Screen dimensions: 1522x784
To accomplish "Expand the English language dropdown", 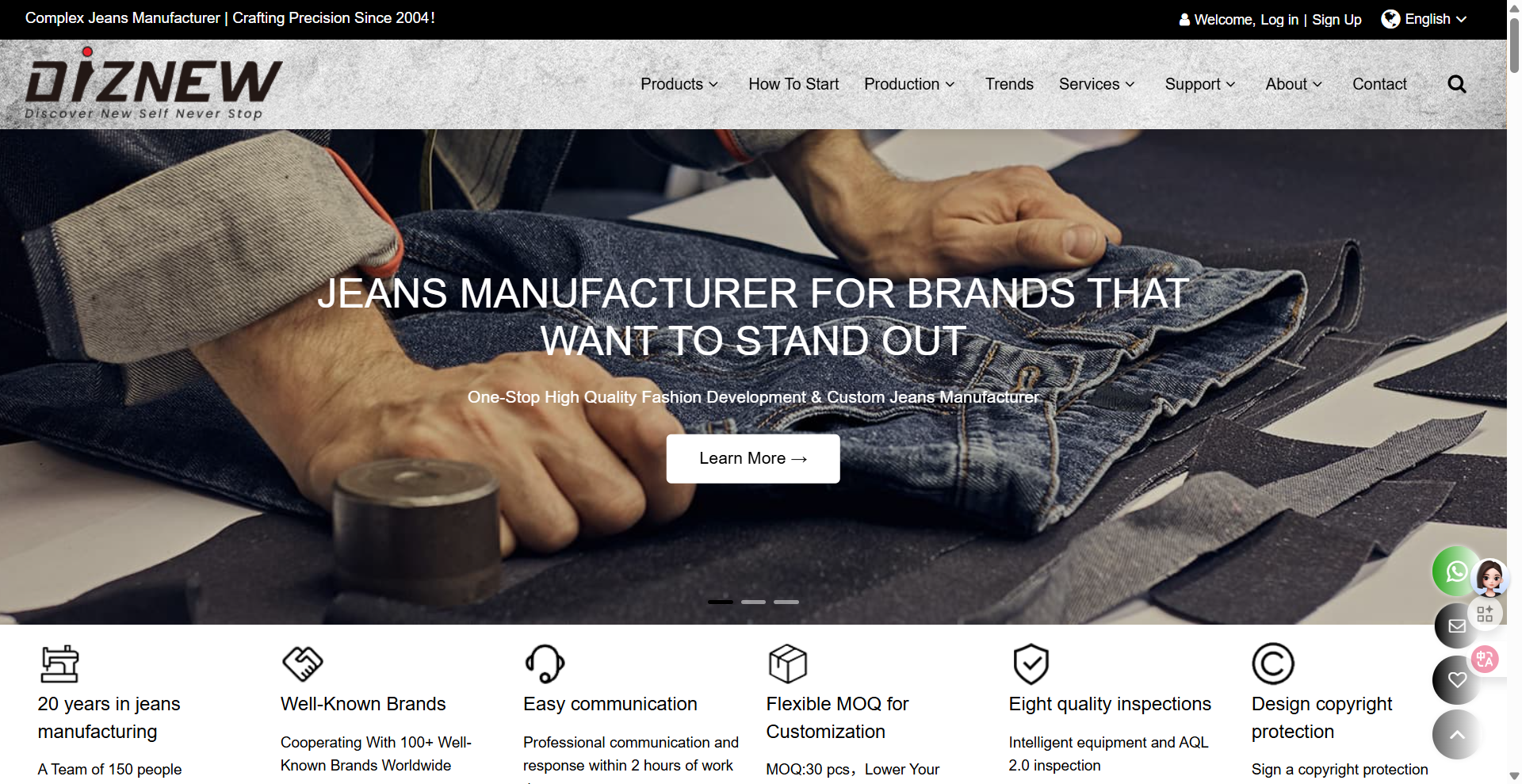I will pos(1424,19).
